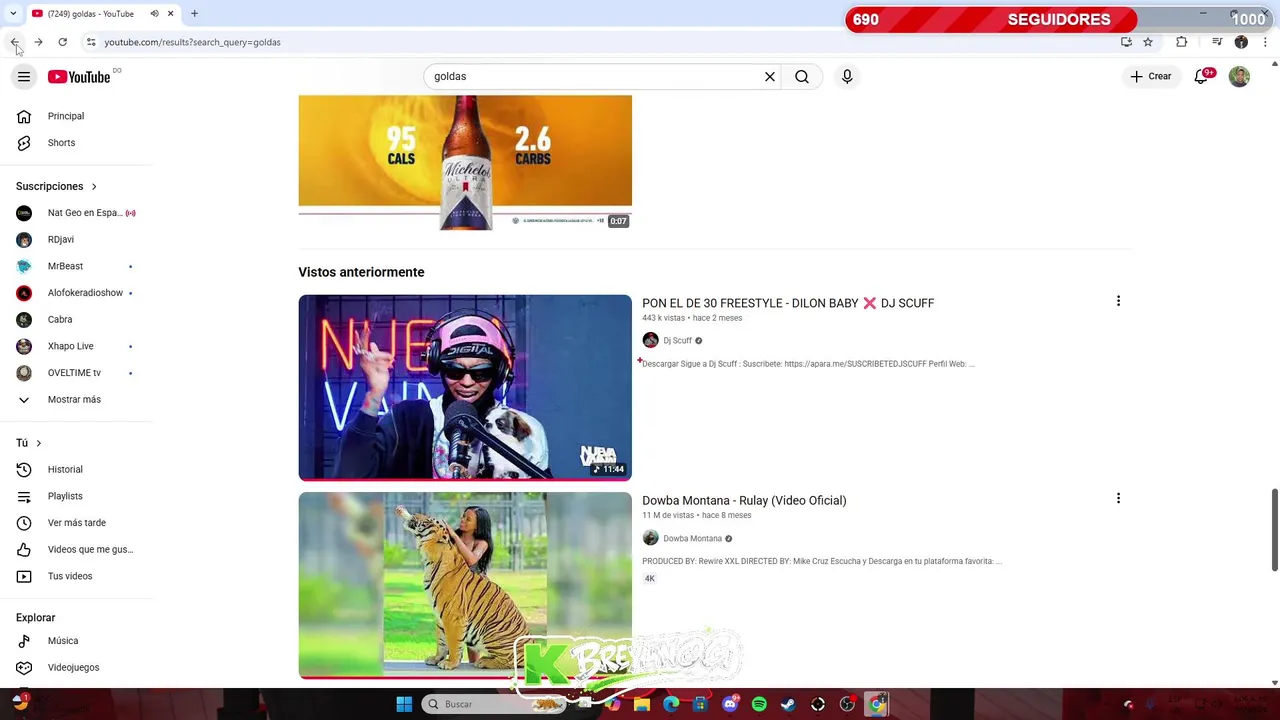The height and width of the screenshot is (720, 1280).
Task: Click the install app icon in address bar
Action: [x=1126, y=42]
